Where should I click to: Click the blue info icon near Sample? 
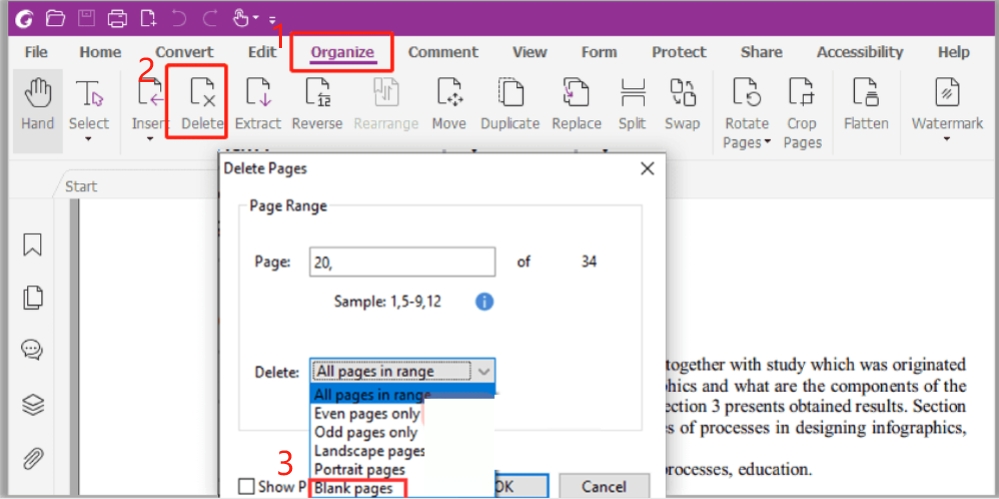[x=484, y=301]
